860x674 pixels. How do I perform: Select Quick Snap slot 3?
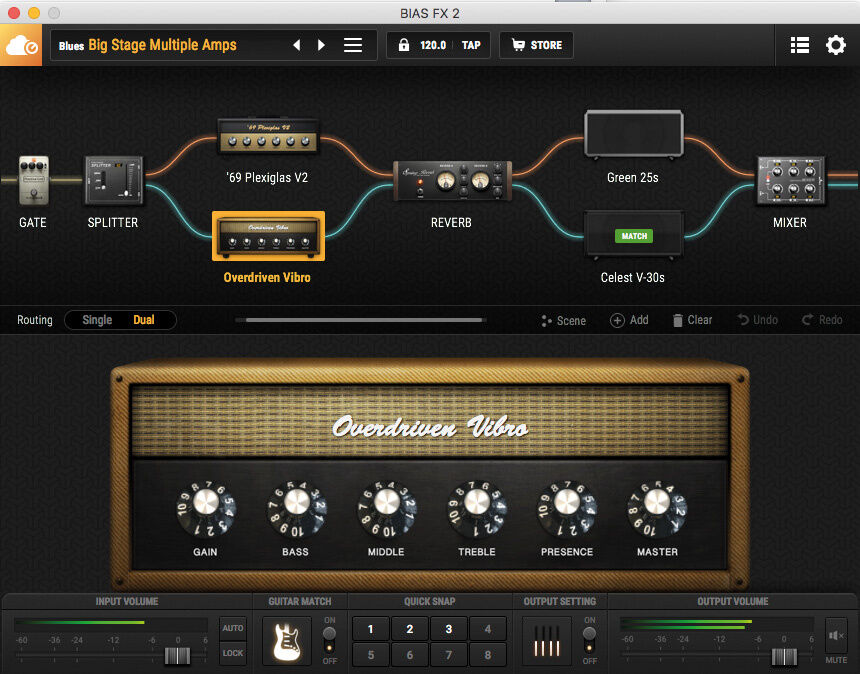448,629
